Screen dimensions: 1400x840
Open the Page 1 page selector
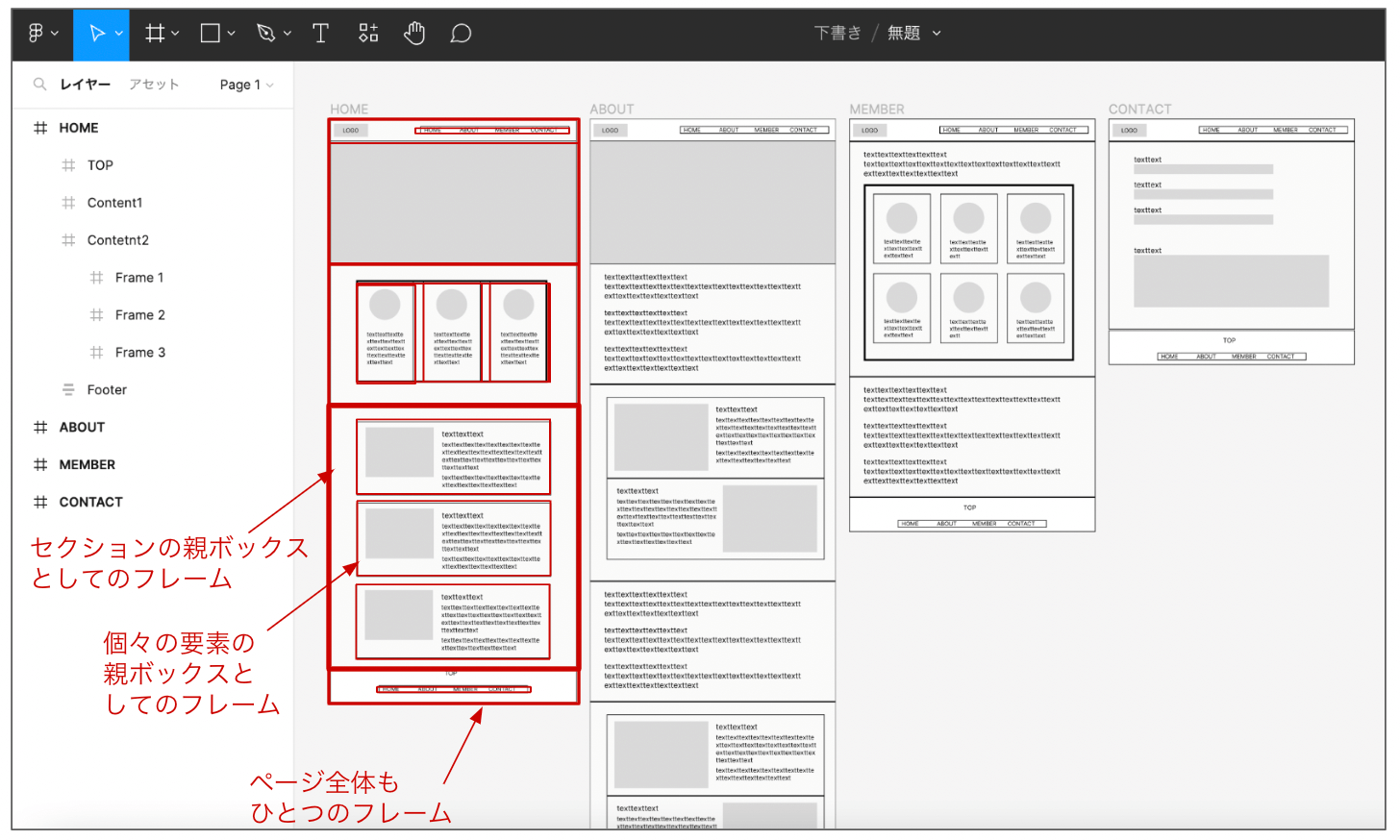(x=246, y=85)
